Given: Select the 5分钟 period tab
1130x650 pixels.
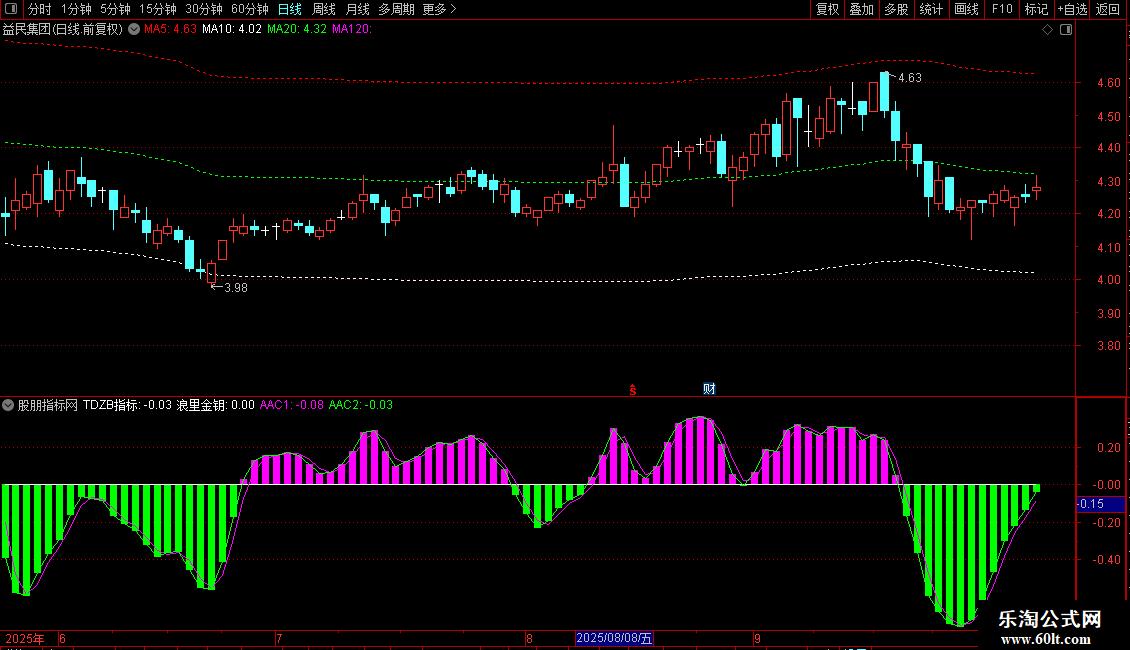Looking at the screenshot, I should pyautogui.click(x=115, y=9).
